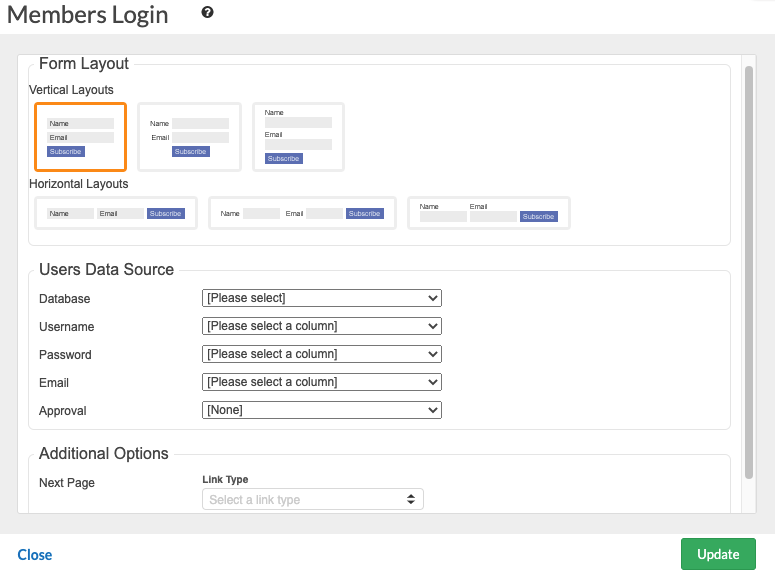Image resolution: width=775 pixels, height=572 pixels.
Task: Pick horizontal layout with labels above fields
Action: coord(488,213)
